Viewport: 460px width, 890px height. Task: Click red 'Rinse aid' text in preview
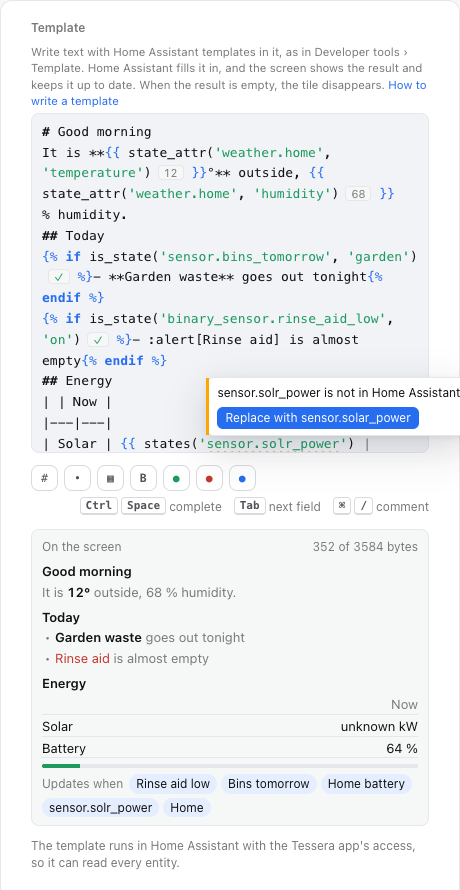[82, 658]
